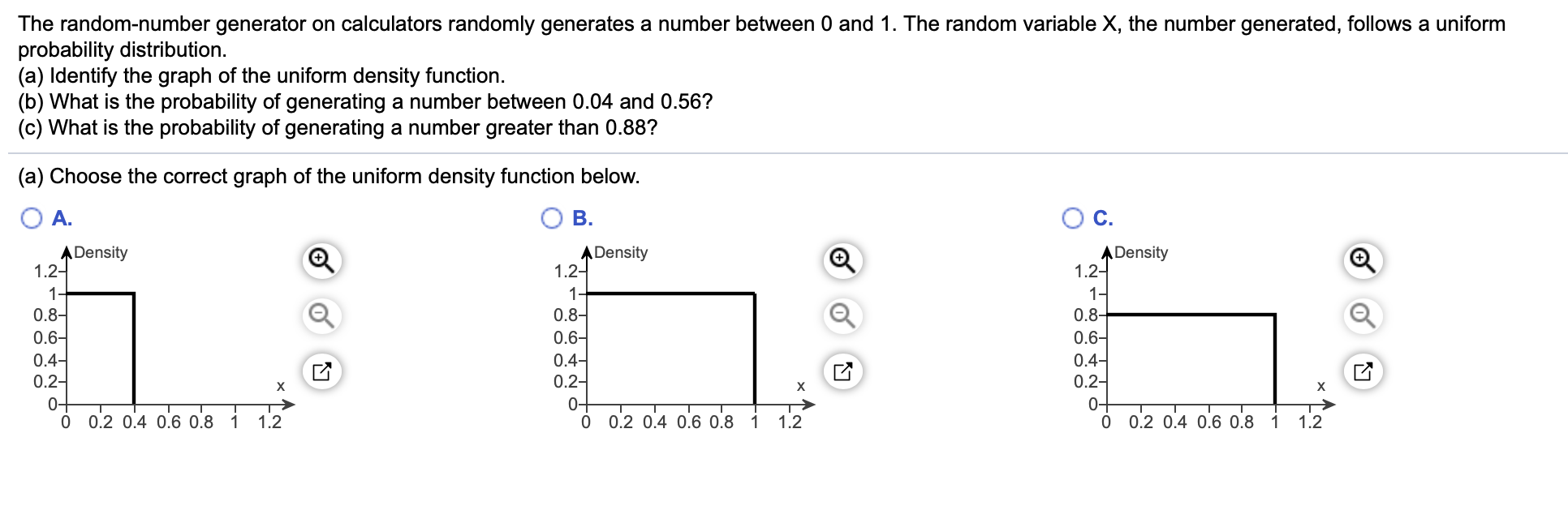Open graph B in popout window
The image size is (1568, 506).
842,371
